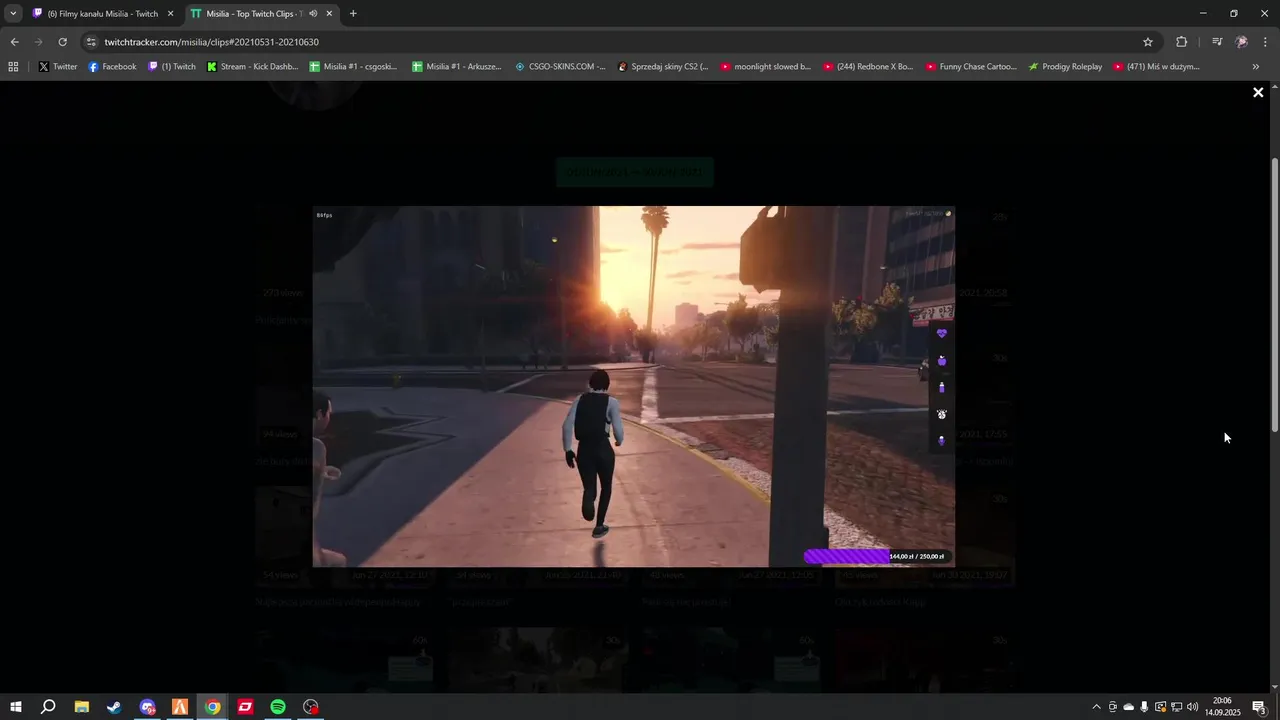Screen dimensions: 1280x720
Task: Open the Facebook bookmark
Action: pyautogui.click(x=112, y=67)
